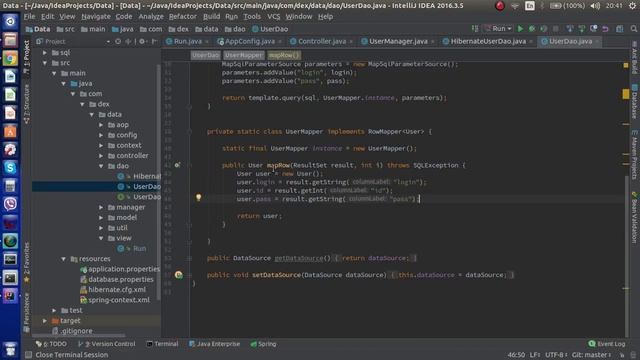Expand the aop folder
This screenshot has height=360, width=640.
pyautogui.click(x=101, y=125)
